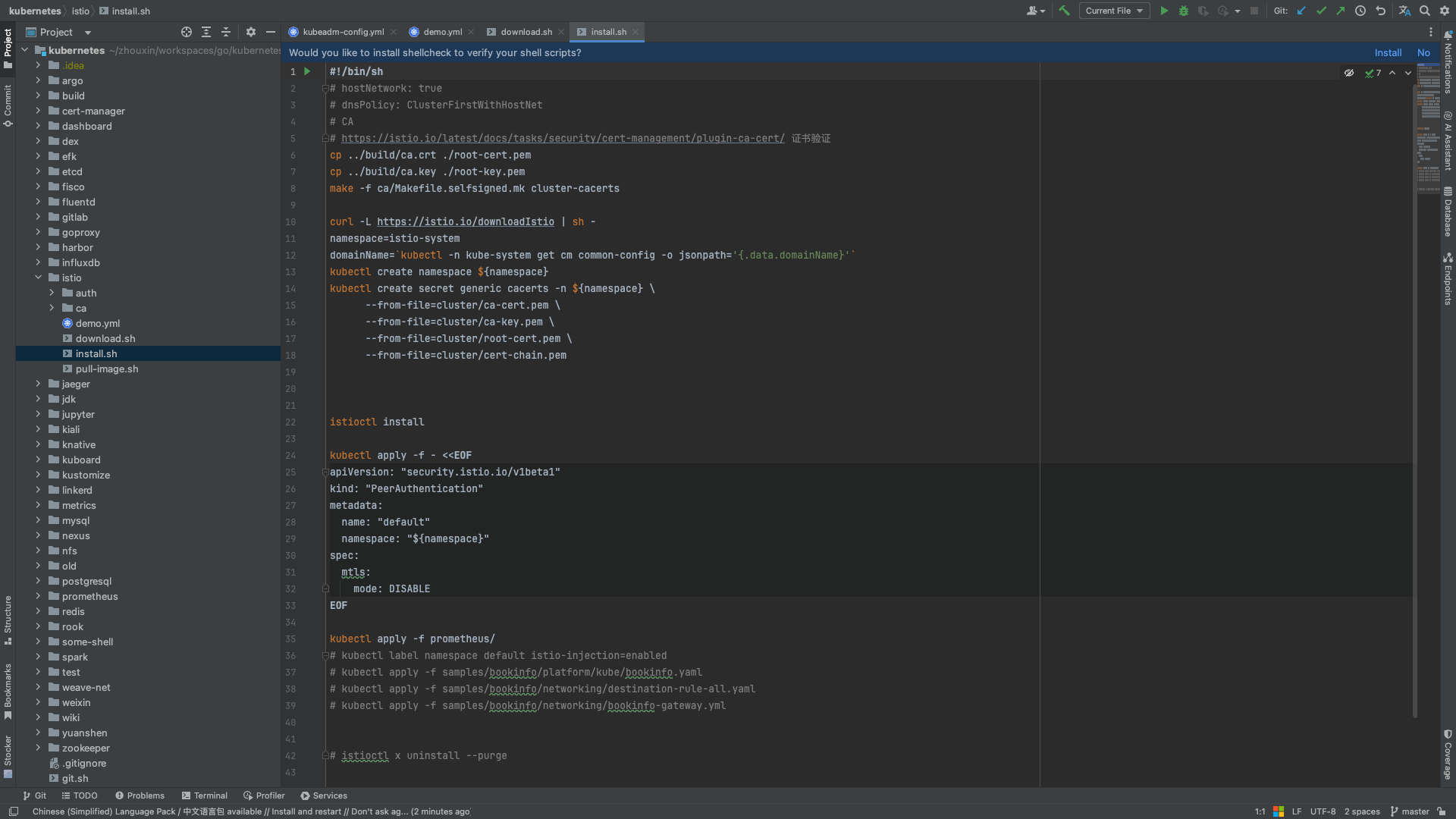This screenshot has width=1456, height=819.
Task: Click the Run button to execute script
Action: point(1164,11)
